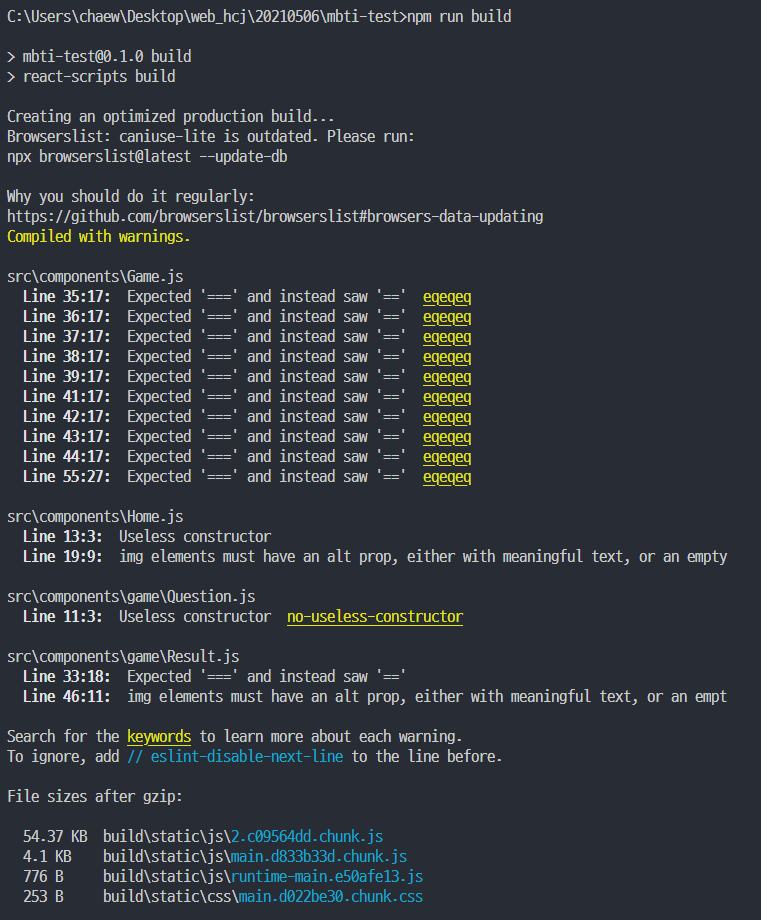Click the 'react-scripts build' line

pos(91,76)
